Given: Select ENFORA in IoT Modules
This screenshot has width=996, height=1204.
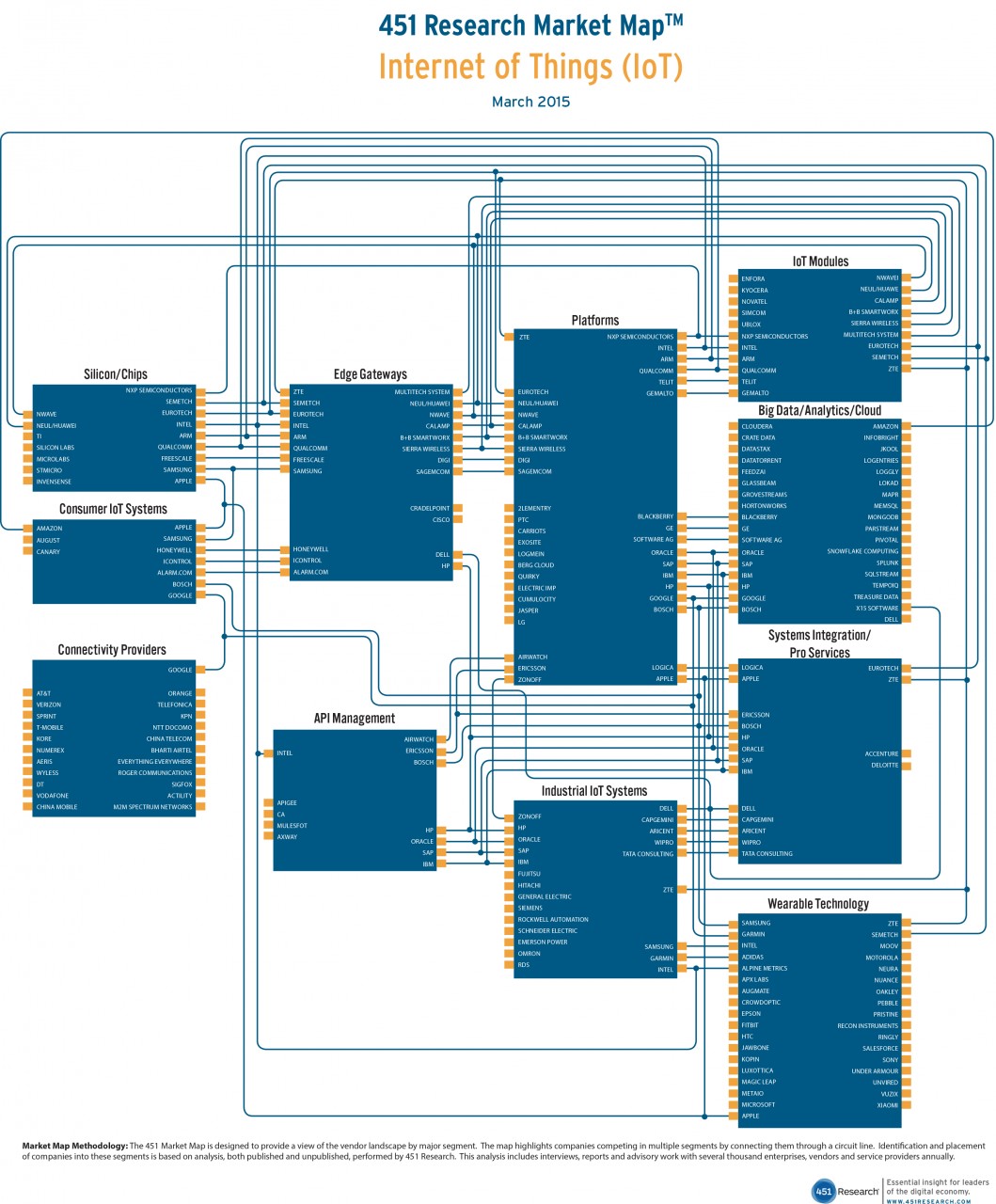Looking at the screenshot, I should (752, 278).
